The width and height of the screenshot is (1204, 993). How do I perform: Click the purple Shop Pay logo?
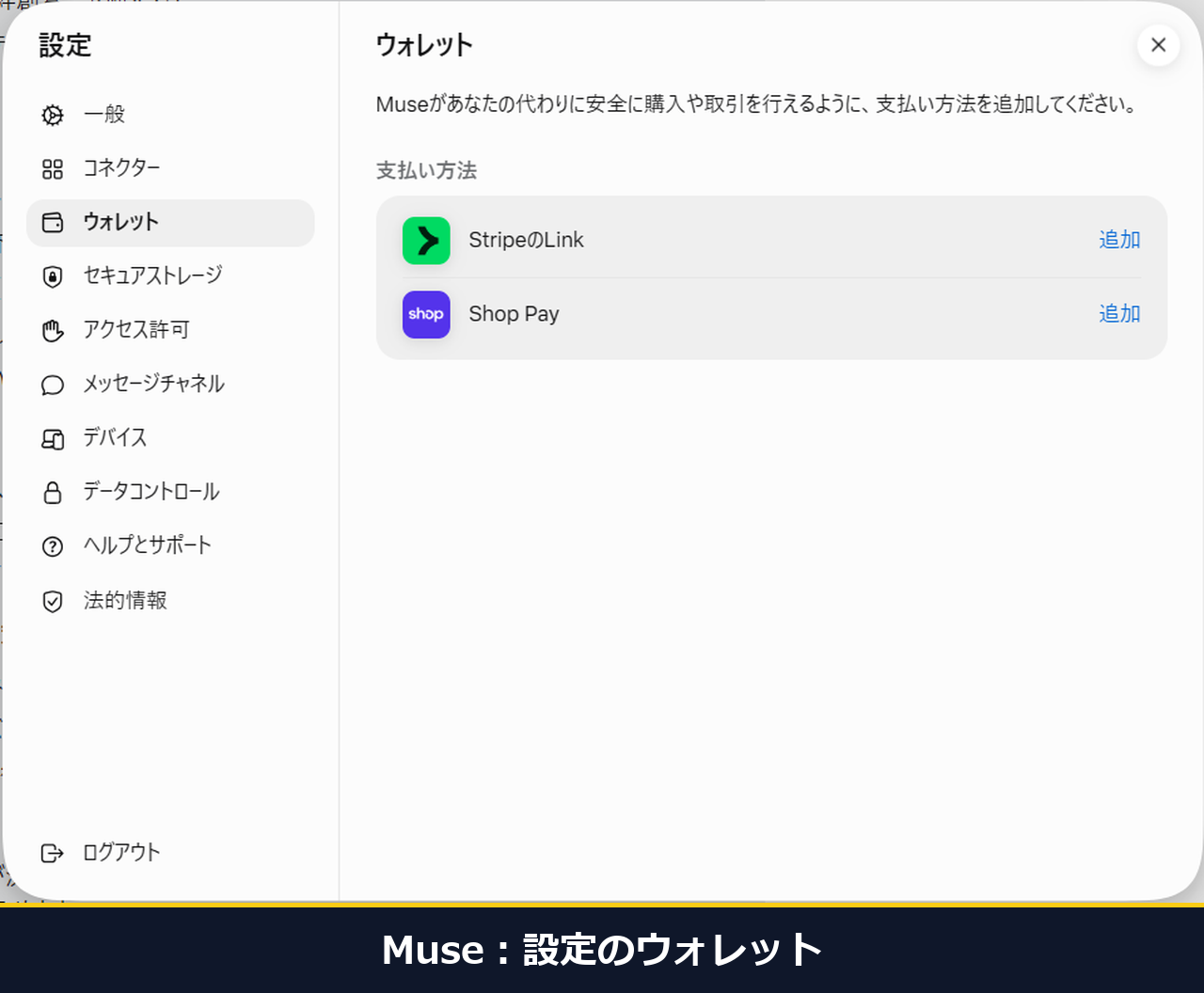click(x=426, y=314)
